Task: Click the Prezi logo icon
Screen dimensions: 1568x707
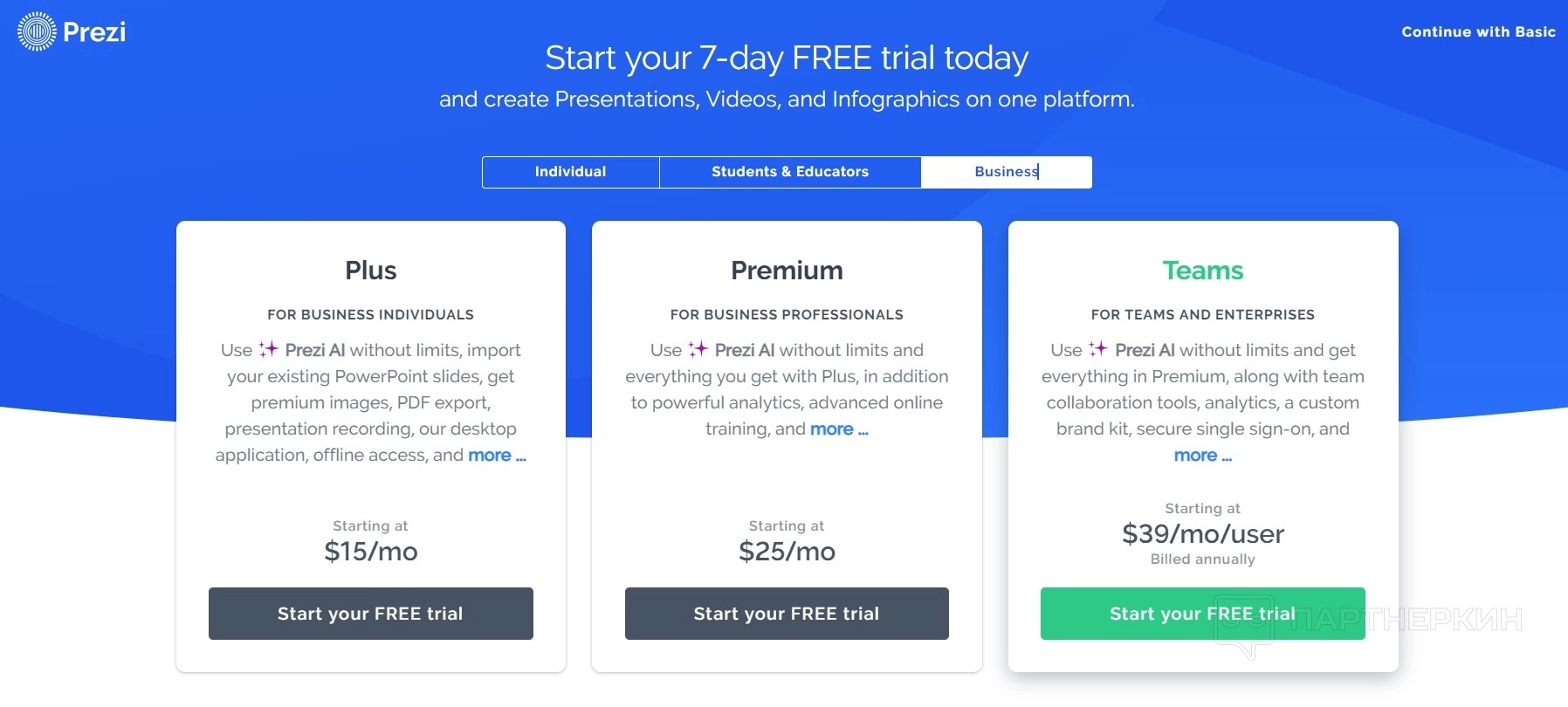Action: point(37,32)
